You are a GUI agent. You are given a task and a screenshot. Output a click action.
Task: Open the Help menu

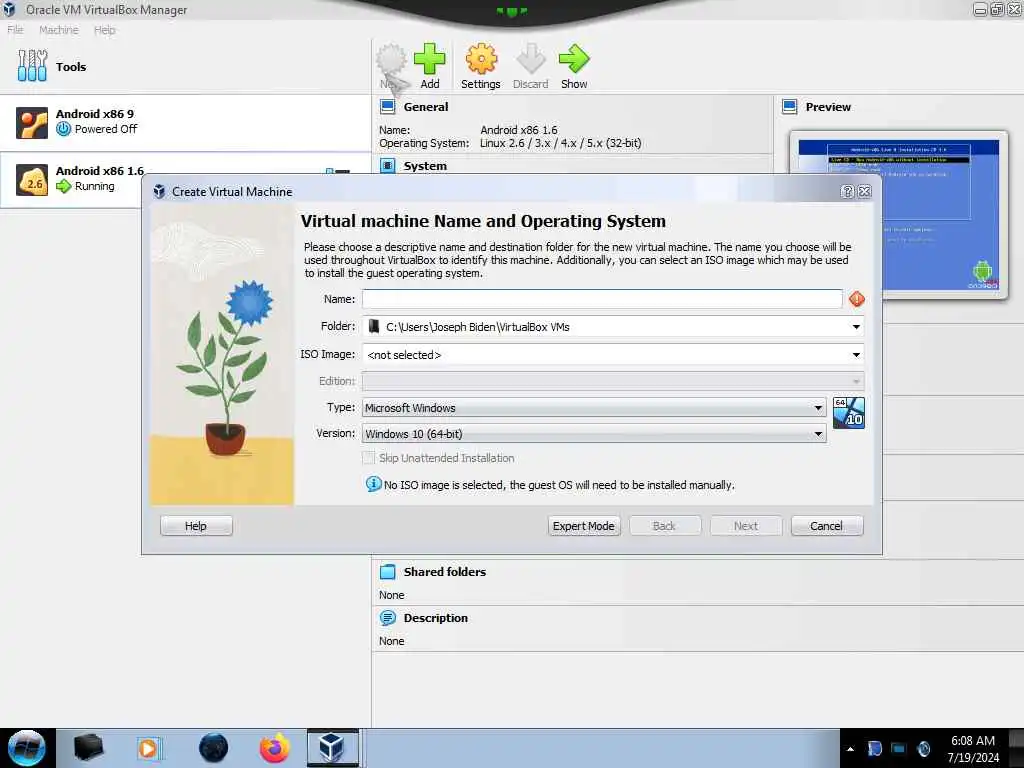point(104,30)
